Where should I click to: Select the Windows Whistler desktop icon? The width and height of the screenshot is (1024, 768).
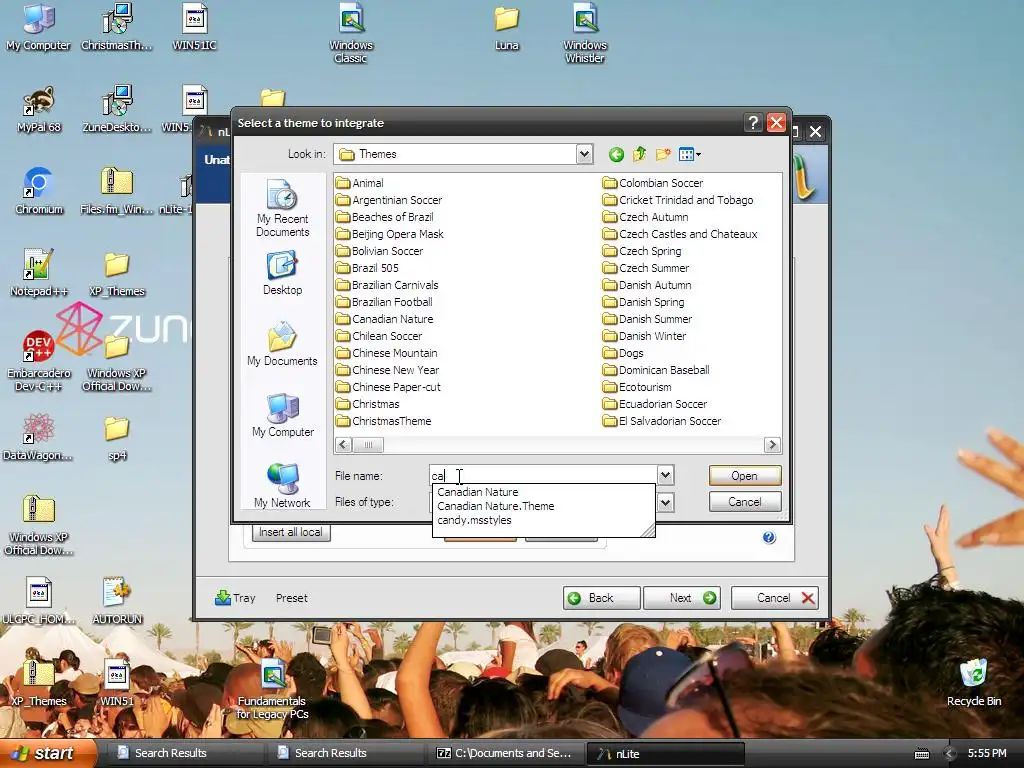pos(584,34)
